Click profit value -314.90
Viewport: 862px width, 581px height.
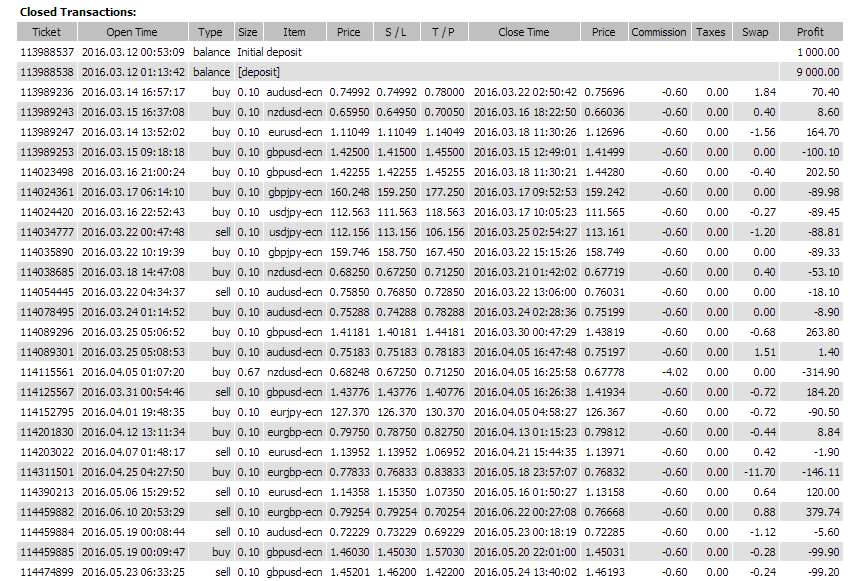821,372
